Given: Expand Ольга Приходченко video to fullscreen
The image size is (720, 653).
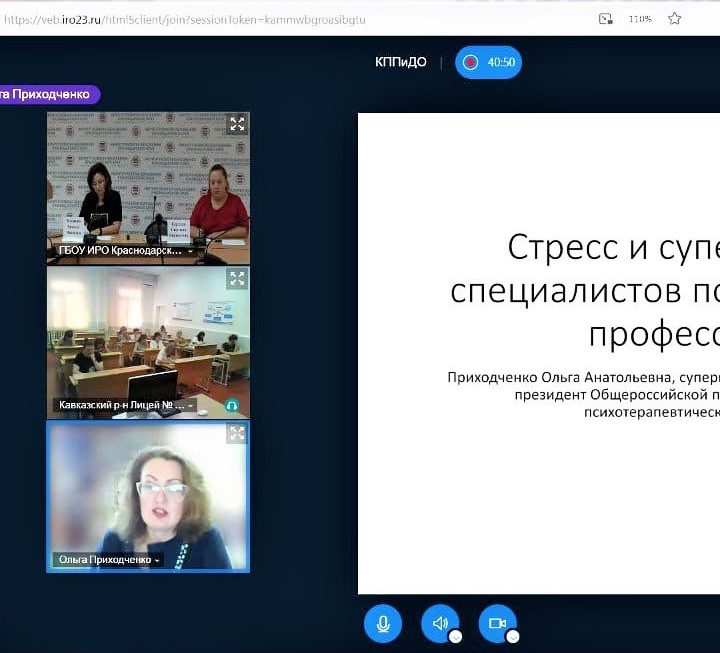Looking at the screenshot, I should 237,433.
